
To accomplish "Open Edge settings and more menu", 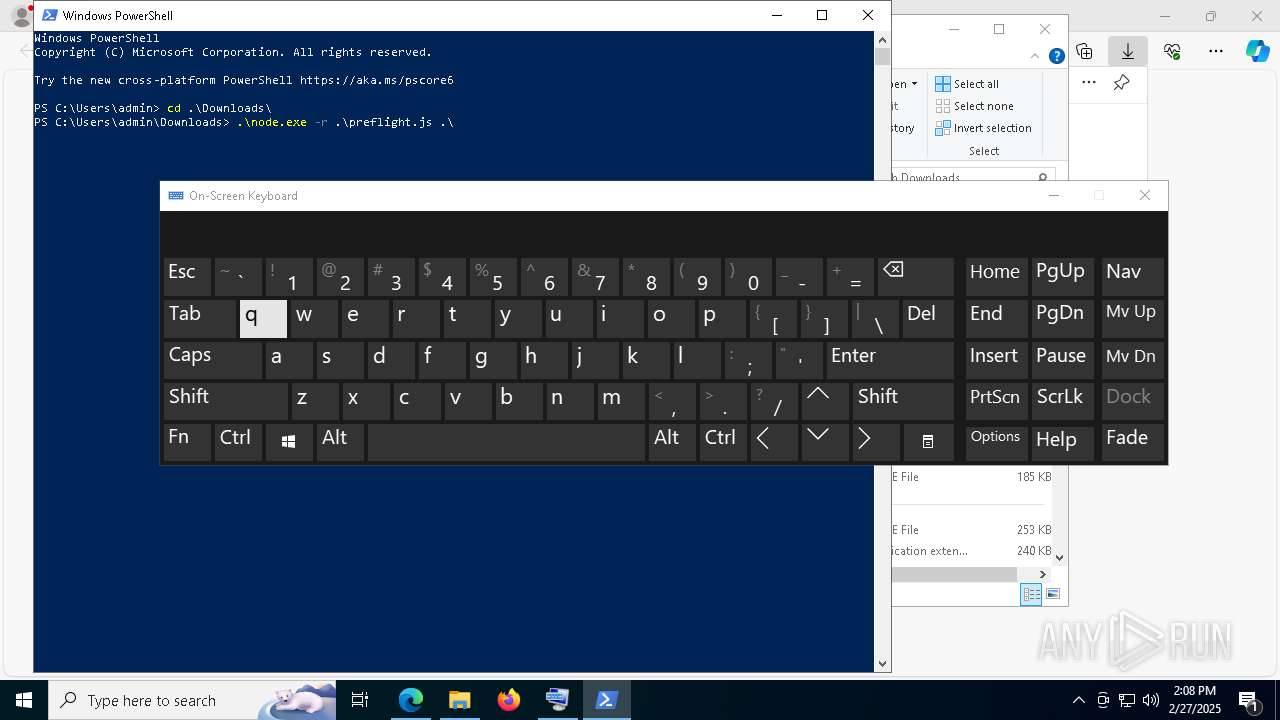I will [1216, 51].
